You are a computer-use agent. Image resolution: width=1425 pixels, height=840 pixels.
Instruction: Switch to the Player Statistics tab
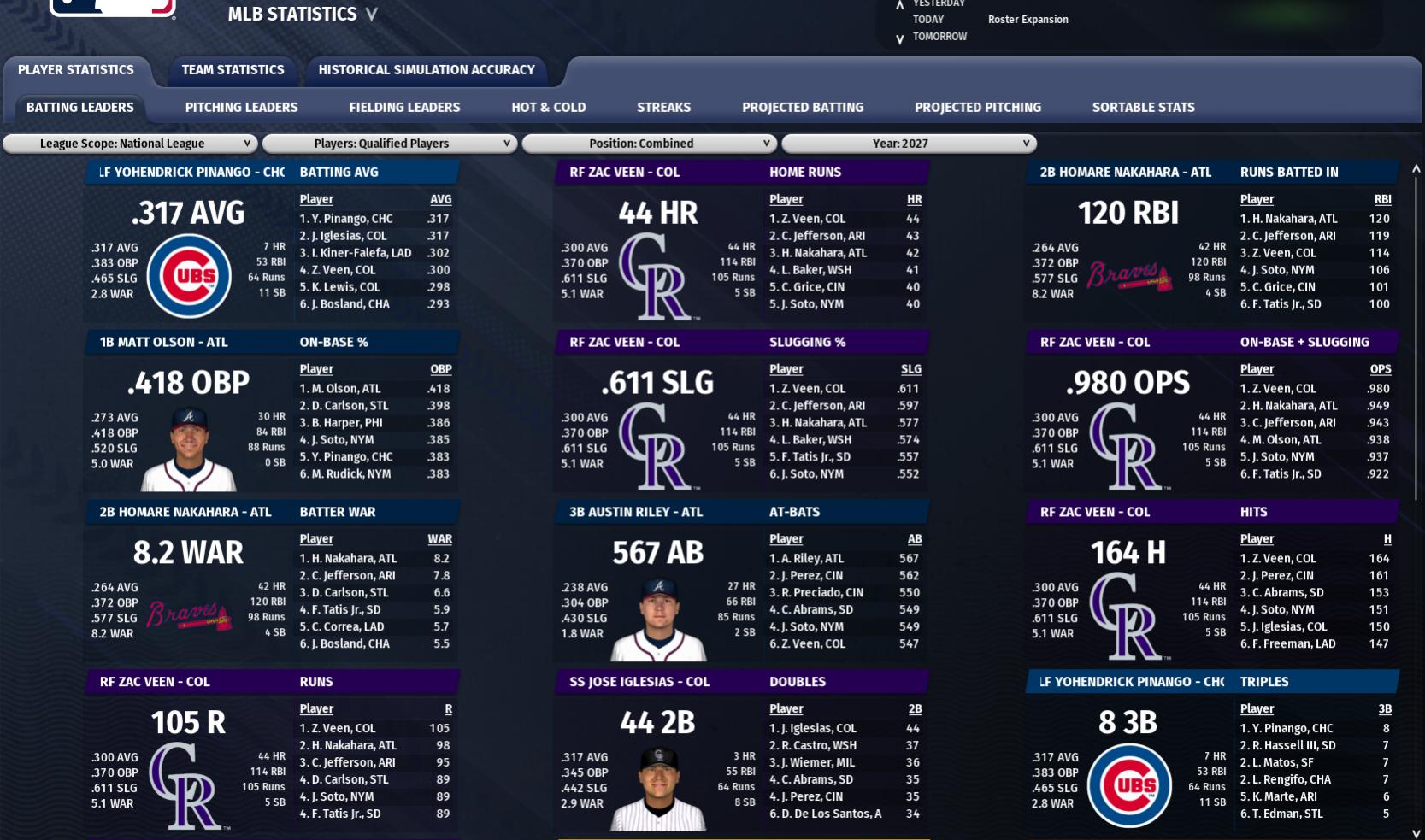pos(76,70)
